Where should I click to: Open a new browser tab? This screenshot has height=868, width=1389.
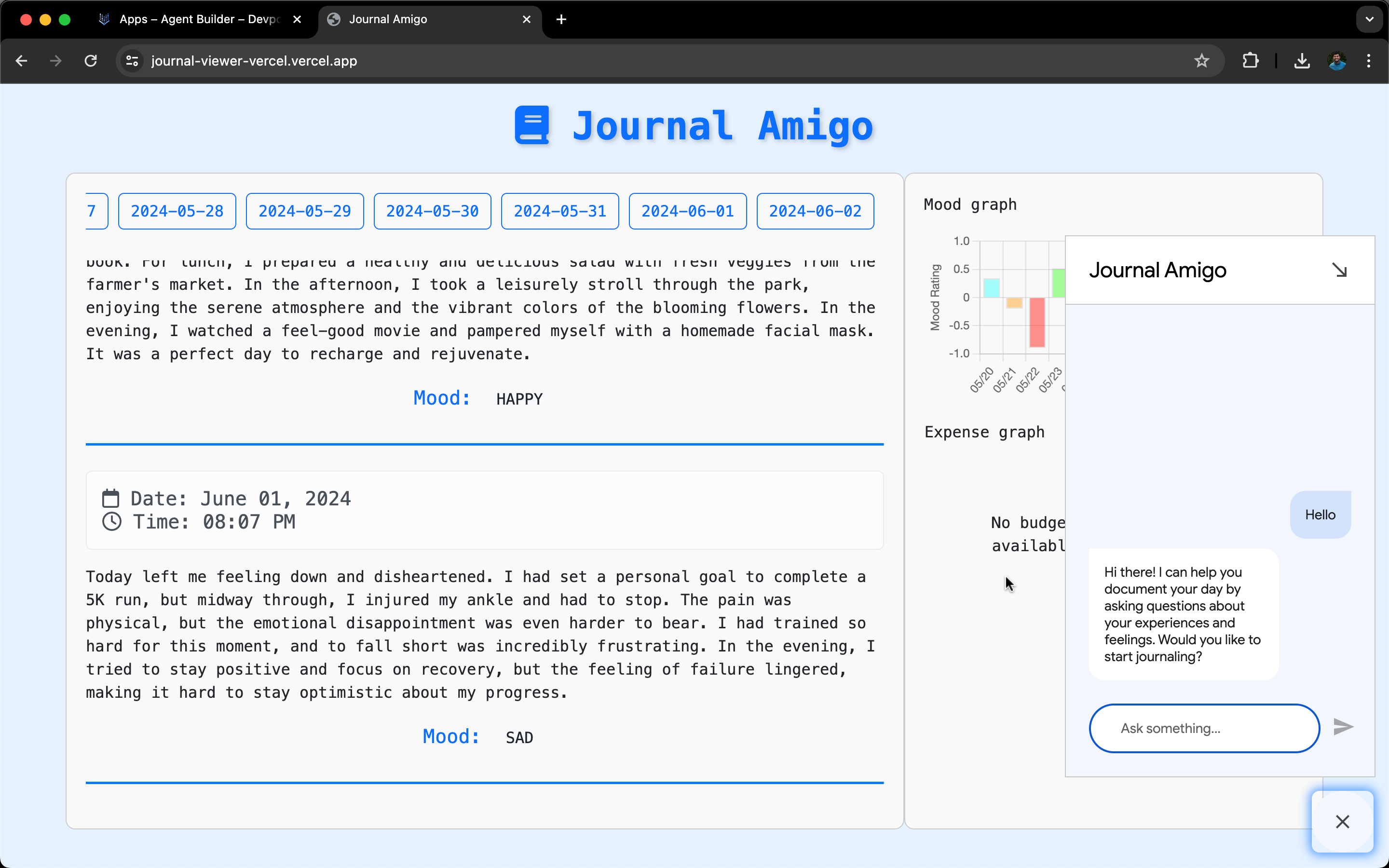pos(561,19)
